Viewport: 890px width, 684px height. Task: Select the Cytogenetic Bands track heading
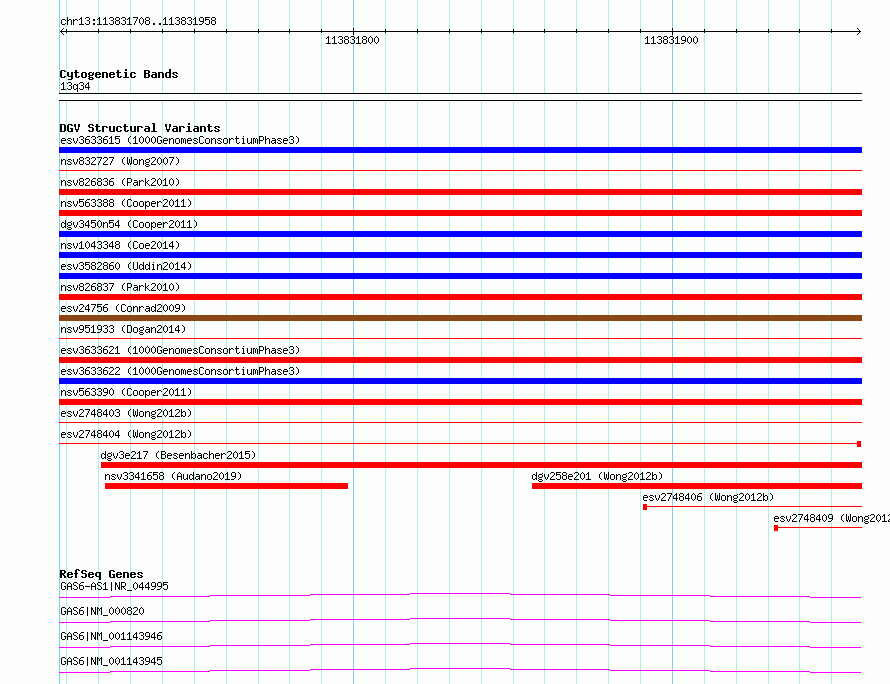pos(119,74)
